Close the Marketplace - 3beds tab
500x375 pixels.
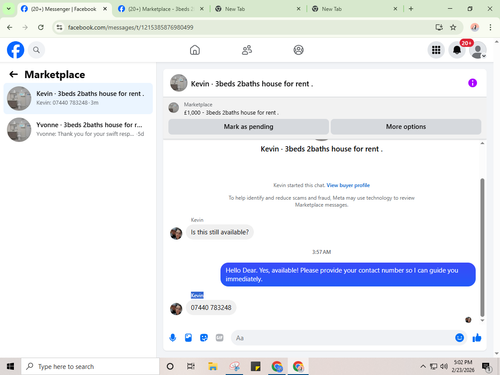click(x=202, y=9)
